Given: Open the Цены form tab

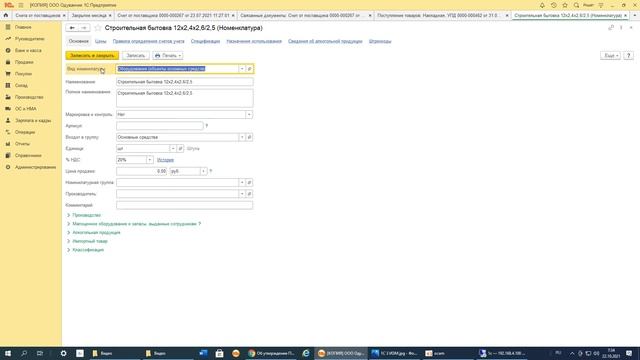Looking at the screenshot, I should pyautogui.click(x=100, y=41).
